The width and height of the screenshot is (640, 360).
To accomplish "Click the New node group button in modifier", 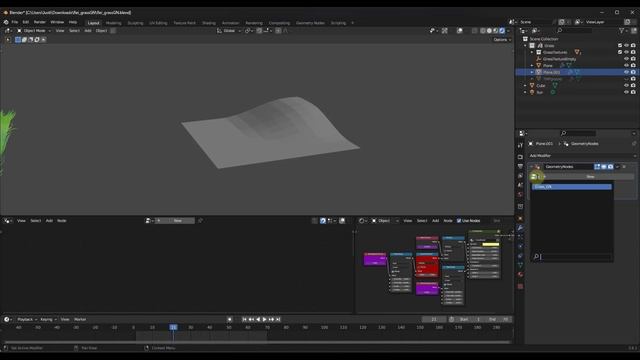I will (x=590, y=177).
